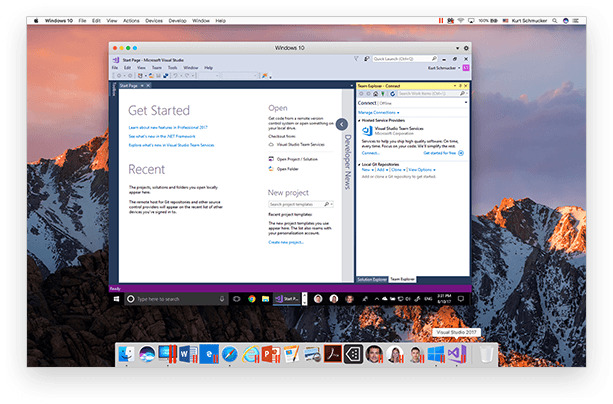Click the Windows Start button

point(116,299)
